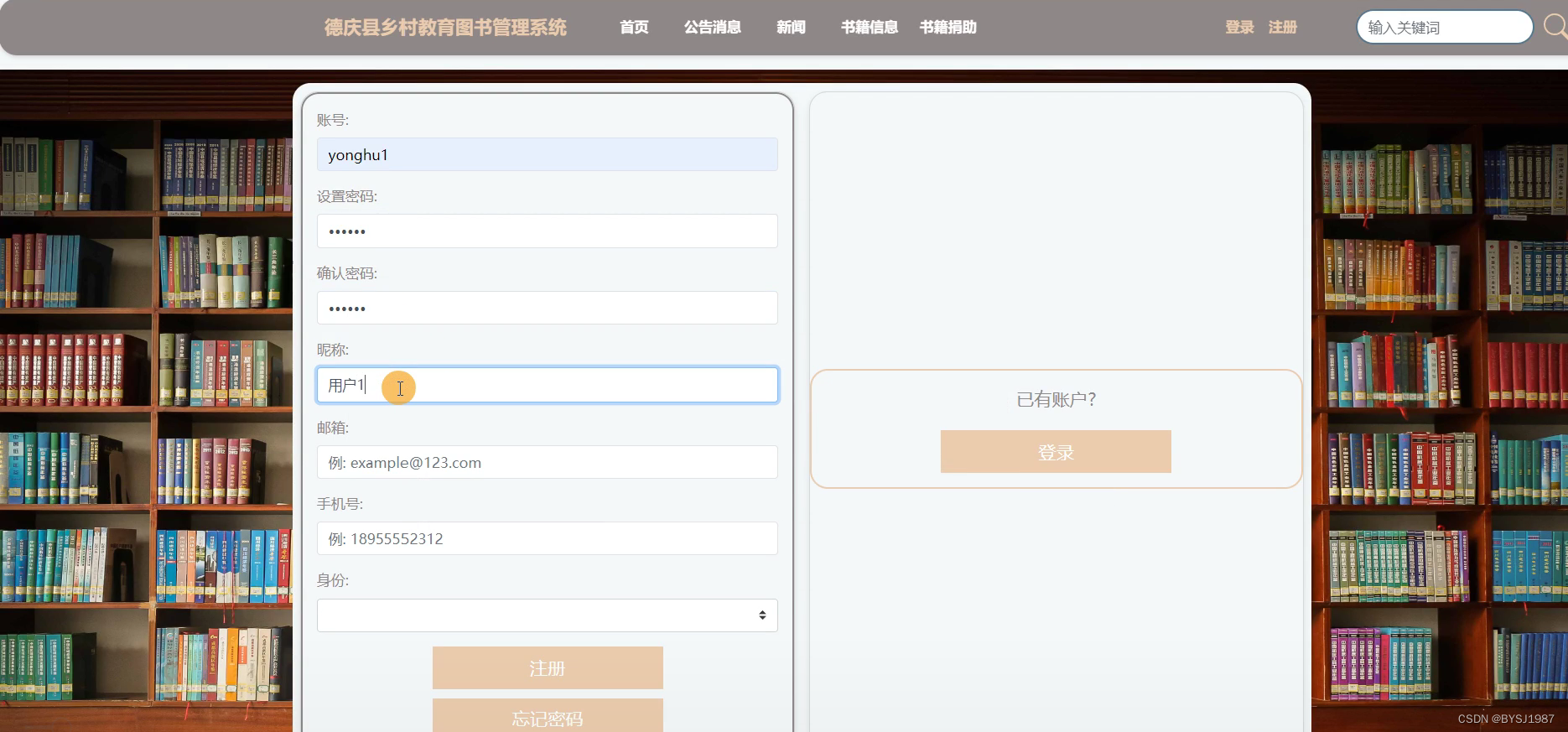Click the 已有账户? text
Image resolution: width=1568 pixels, height=732 pixels.
(1056, 400)
